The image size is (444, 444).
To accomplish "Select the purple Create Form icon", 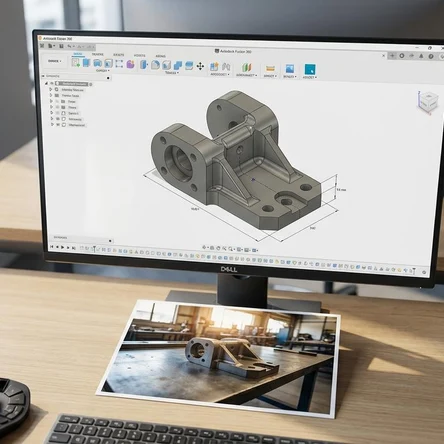I will (x=130, y=64).
